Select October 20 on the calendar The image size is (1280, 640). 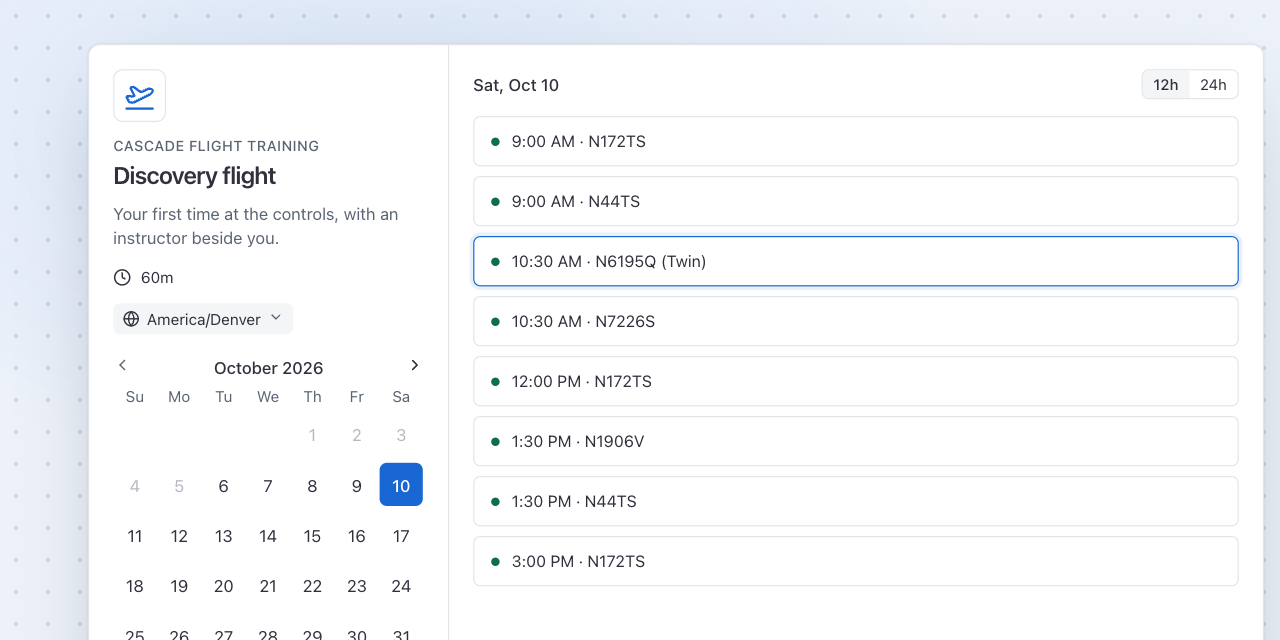(x=223, y=585)
